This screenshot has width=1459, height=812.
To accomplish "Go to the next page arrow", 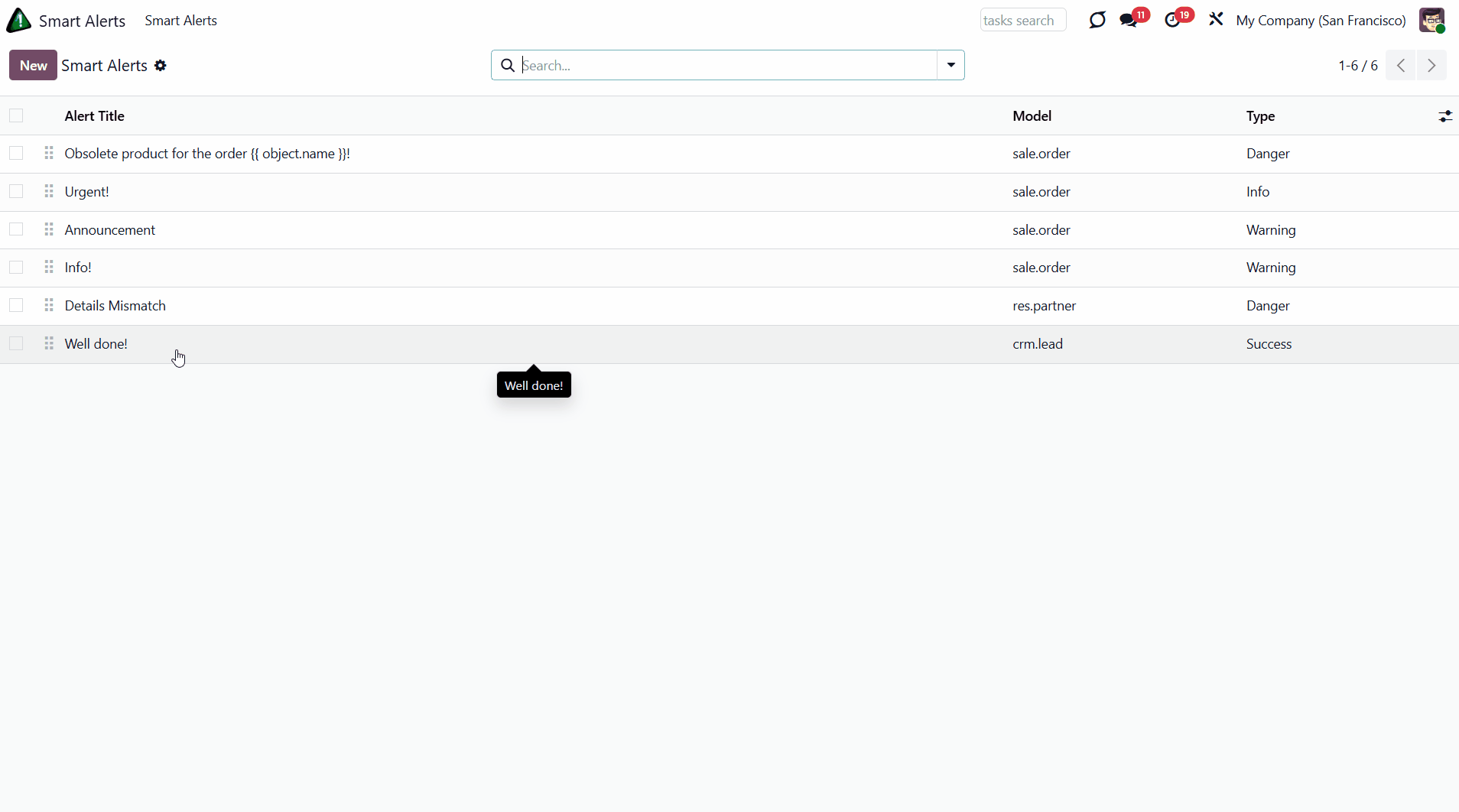I will pyautogui.click(x=1431, y=66).
